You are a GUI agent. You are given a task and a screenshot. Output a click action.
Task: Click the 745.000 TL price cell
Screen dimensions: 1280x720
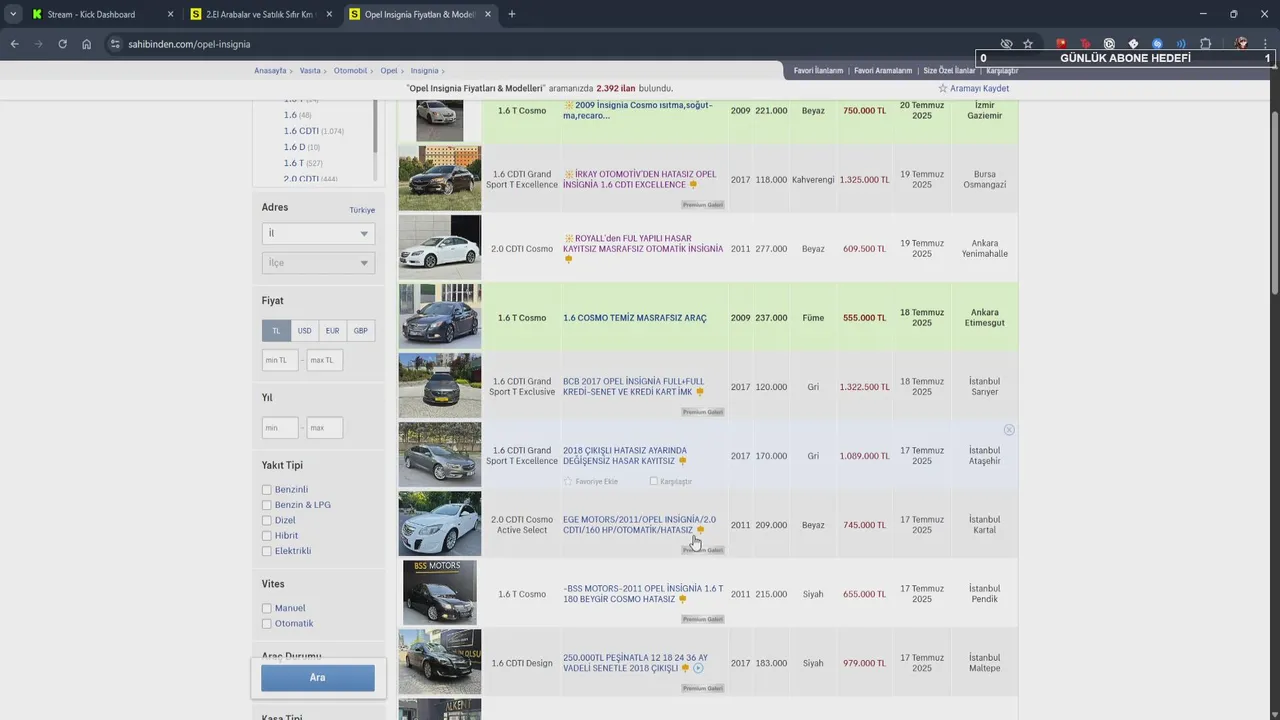click(x=864, y=525)
